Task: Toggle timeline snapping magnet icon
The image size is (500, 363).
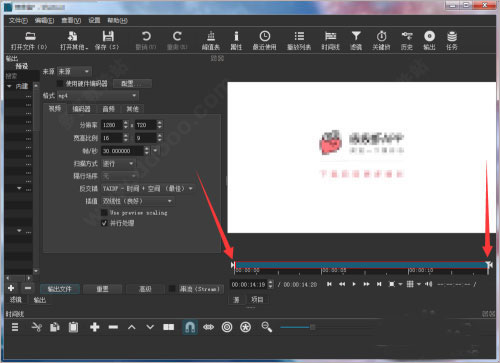Action: pos(190,327)
